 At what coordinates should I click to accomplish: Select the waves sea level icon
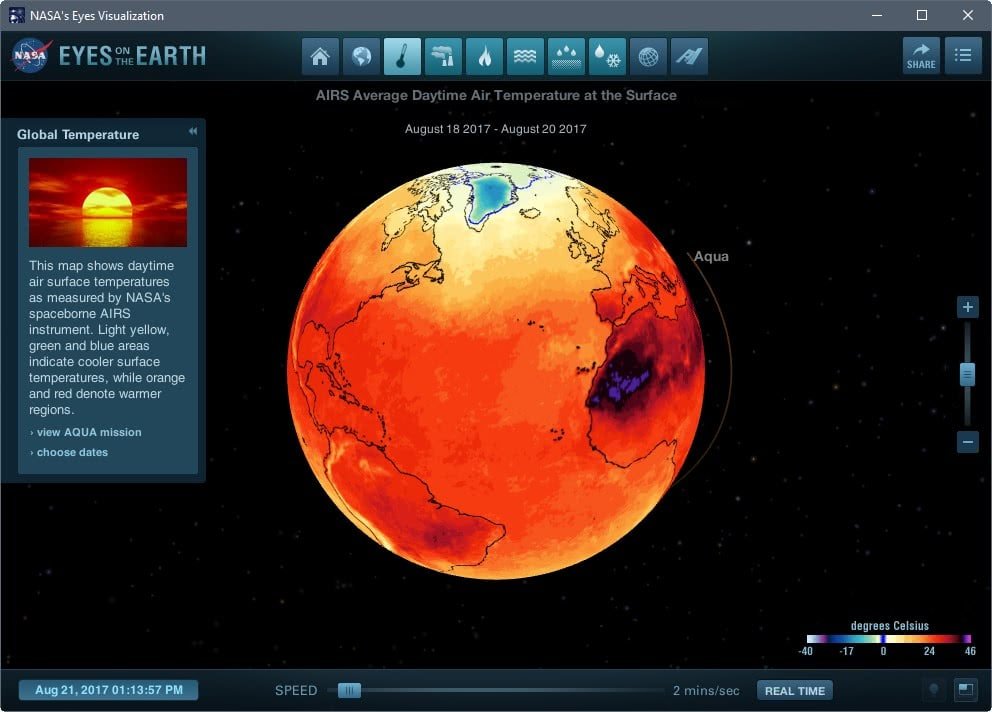click(x=525, y=56)
